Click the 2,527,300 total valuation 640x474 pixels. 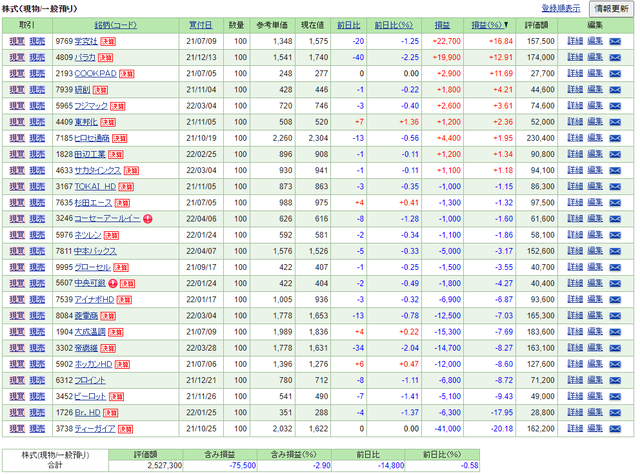click(x=164, y=465)
